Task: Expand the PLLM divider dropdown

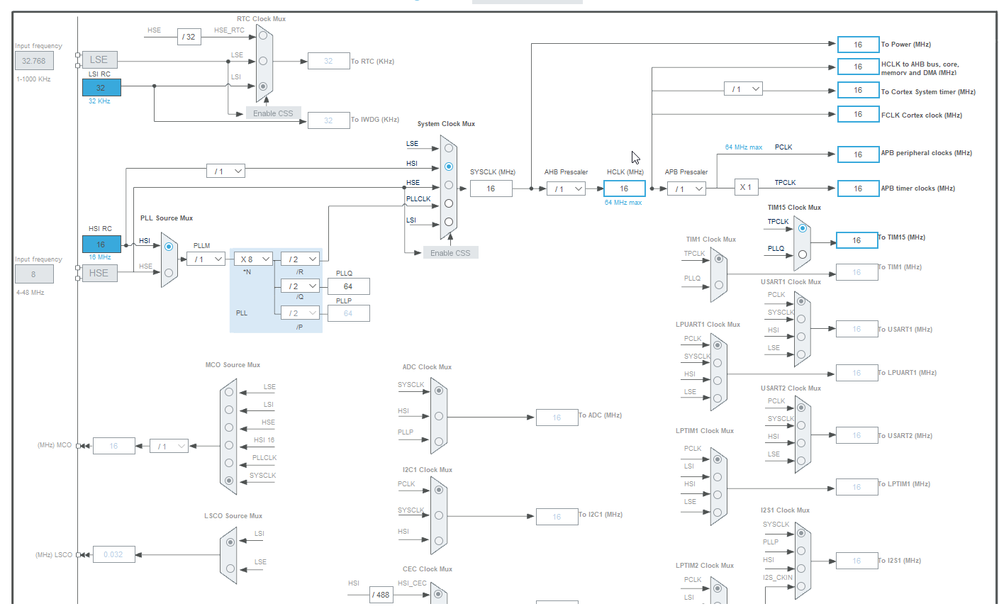Action: pyautogui.click(x=206, y=259)
